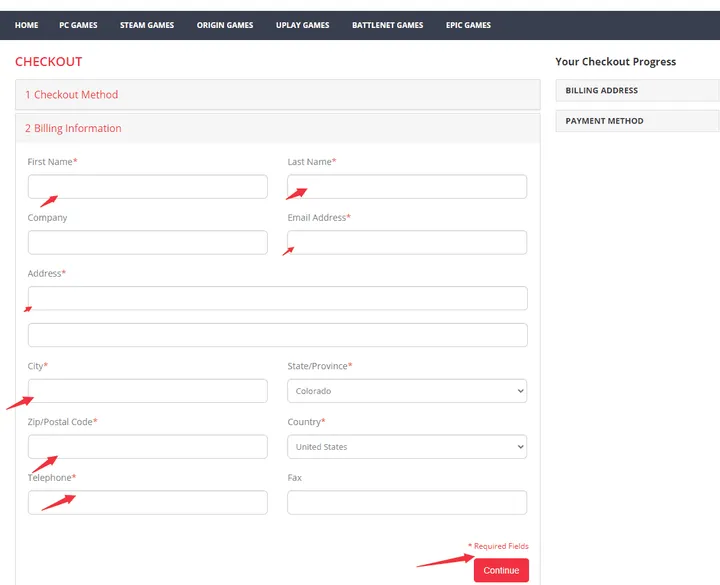Select the Telephone input field
The width and height of the screenshot is (720, 585).
(147, 503)
